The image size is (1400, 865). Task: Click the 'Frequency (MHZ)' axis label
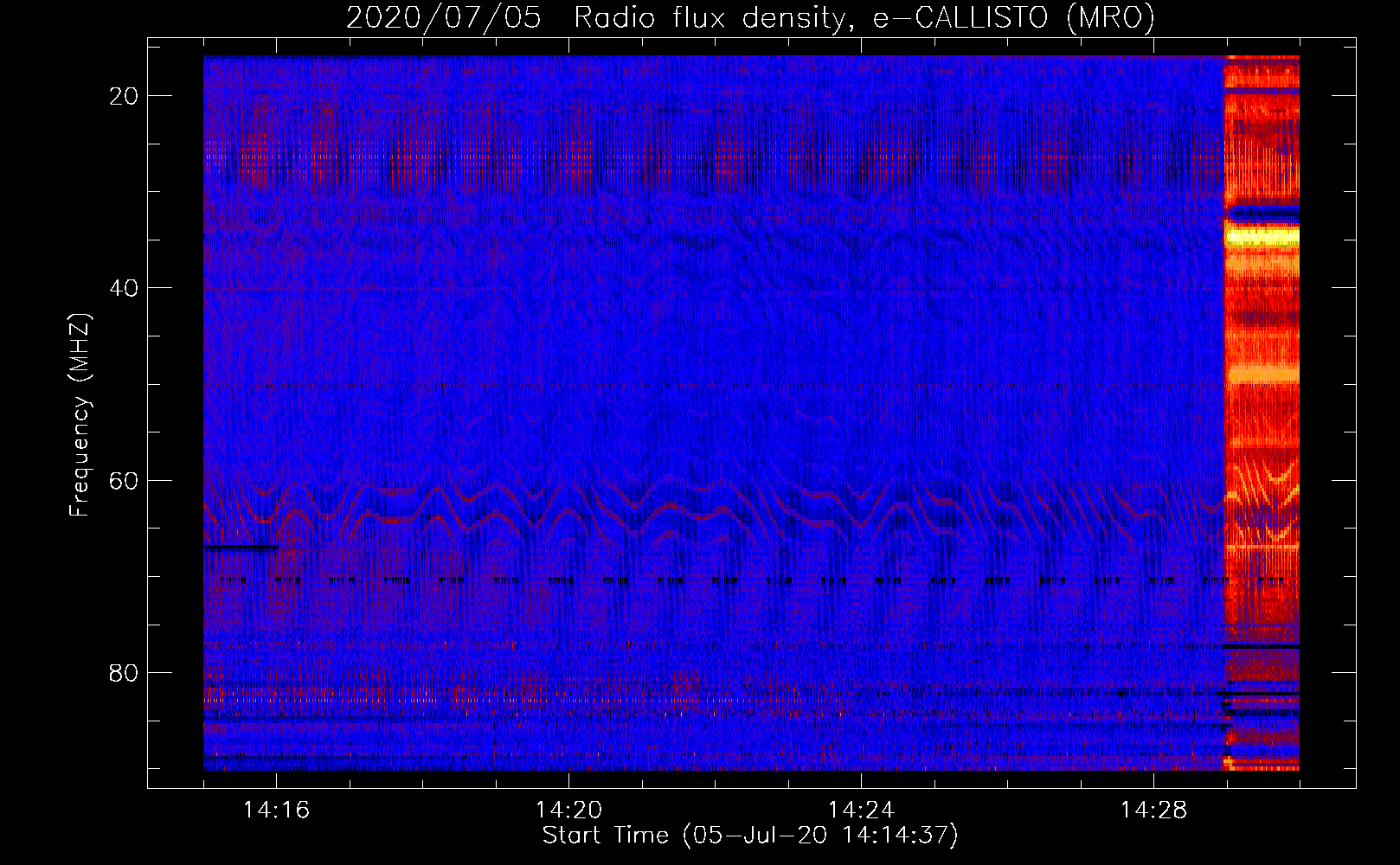coord(80,415)
